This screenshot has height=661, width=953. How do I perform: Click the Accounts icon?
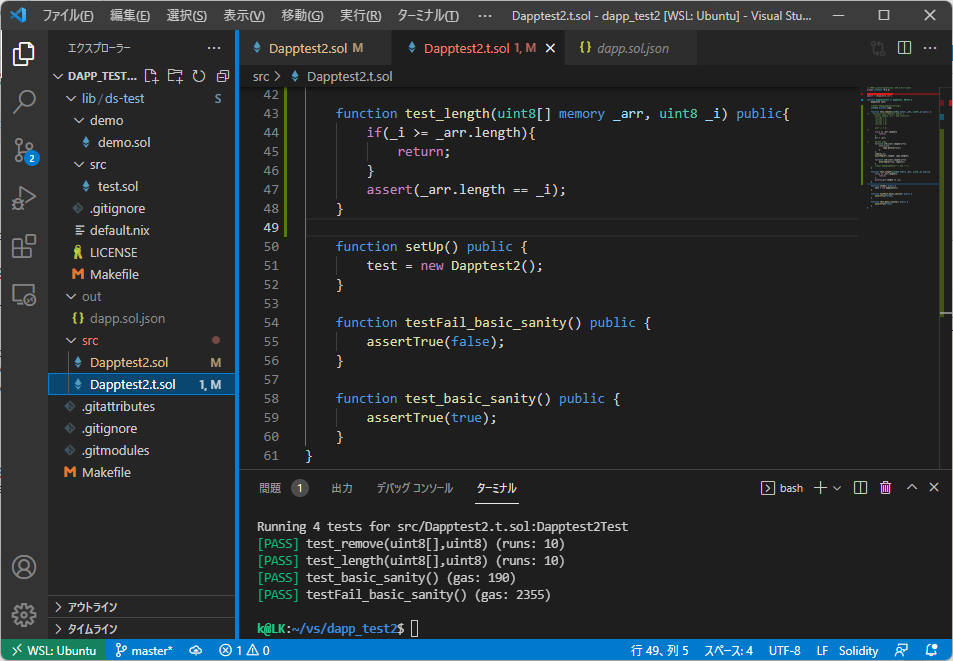coord(24,566)
